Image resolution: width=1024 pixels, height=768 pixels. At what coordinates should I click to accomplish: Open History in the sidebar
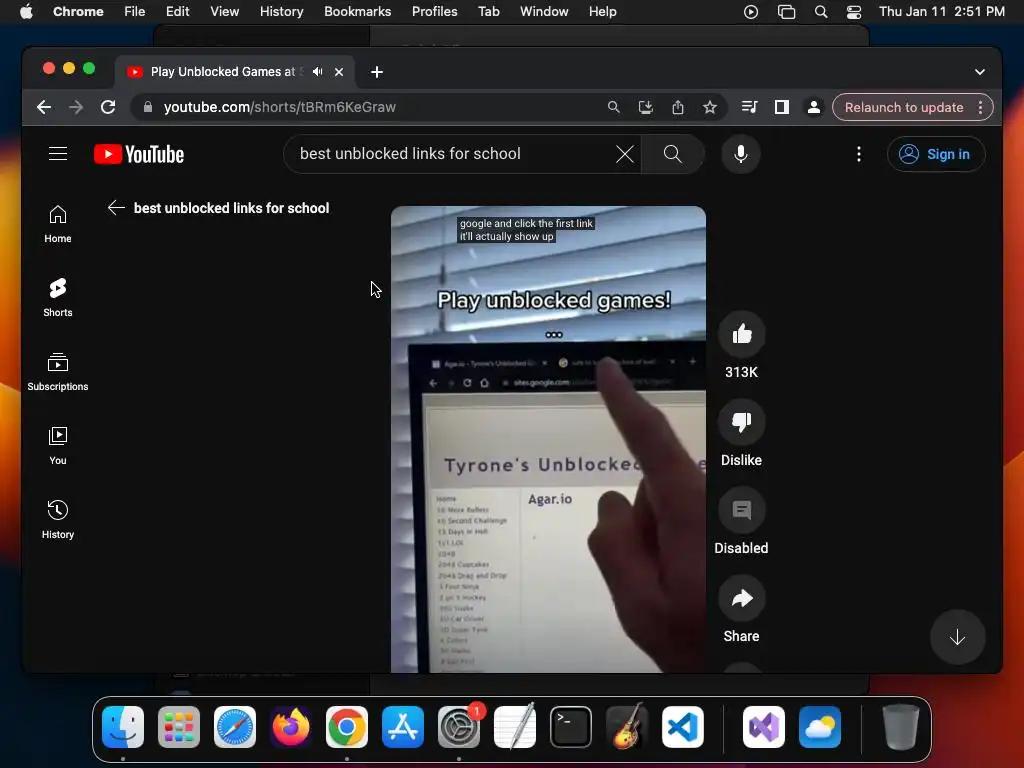point(58,519)
